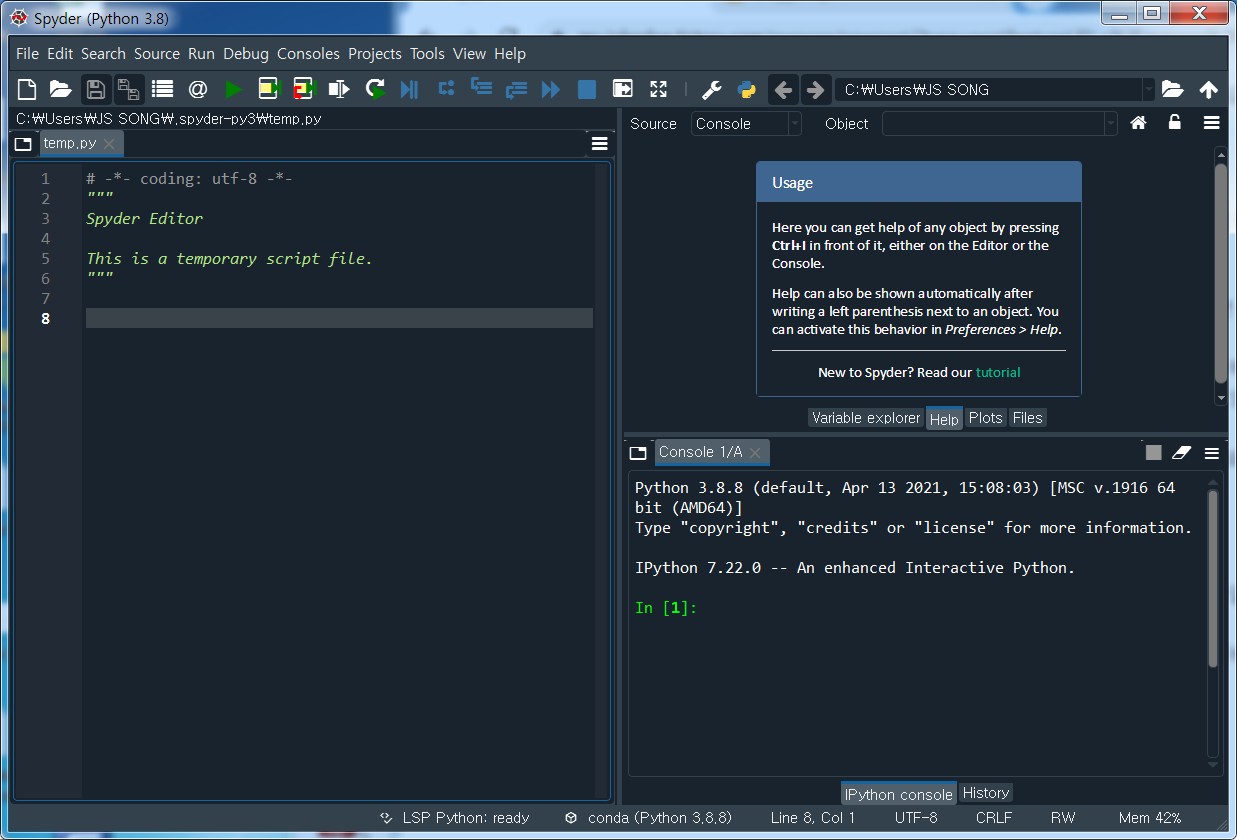Click the Help pane vertical scrollbar
The width and height of the screenshot is (1237, 840).
(1220, 275)
